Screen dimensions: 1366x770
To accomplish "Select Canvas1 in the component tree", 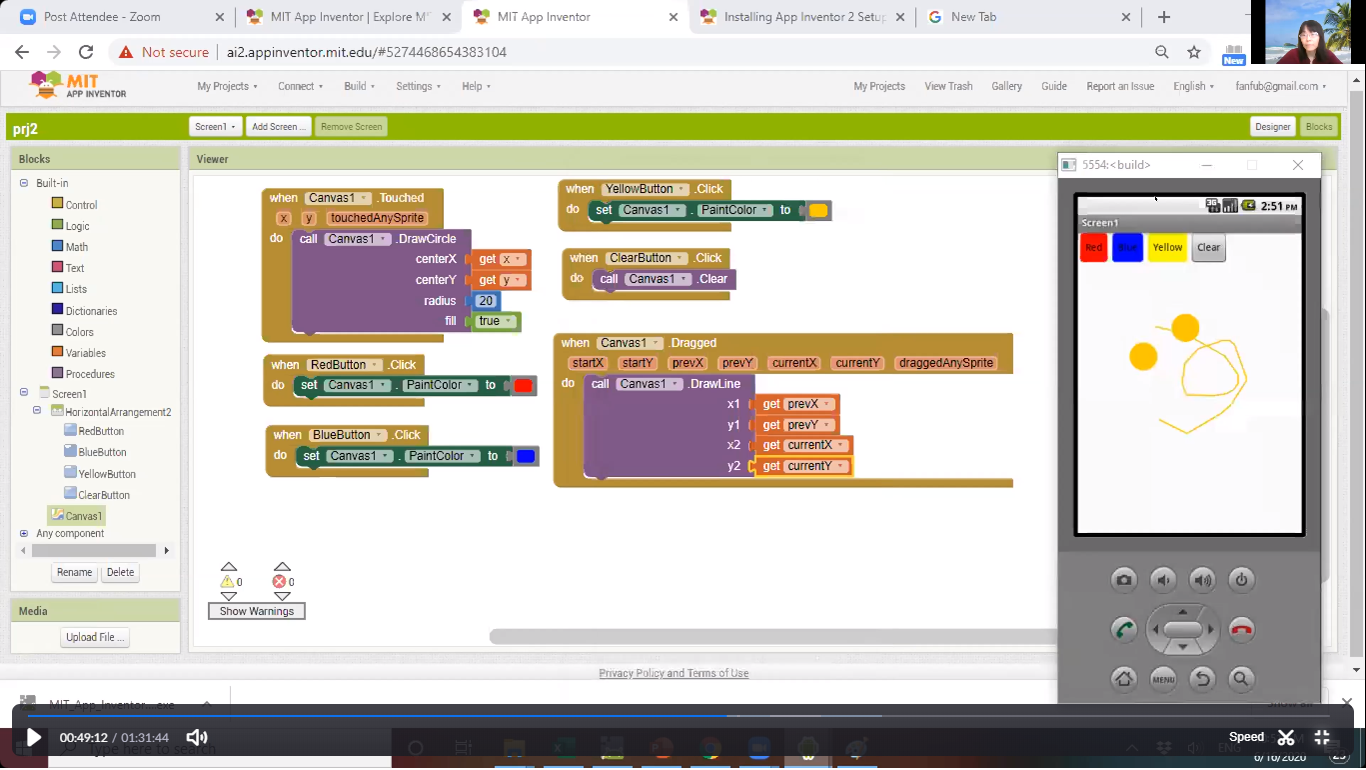I will [83, 516].
